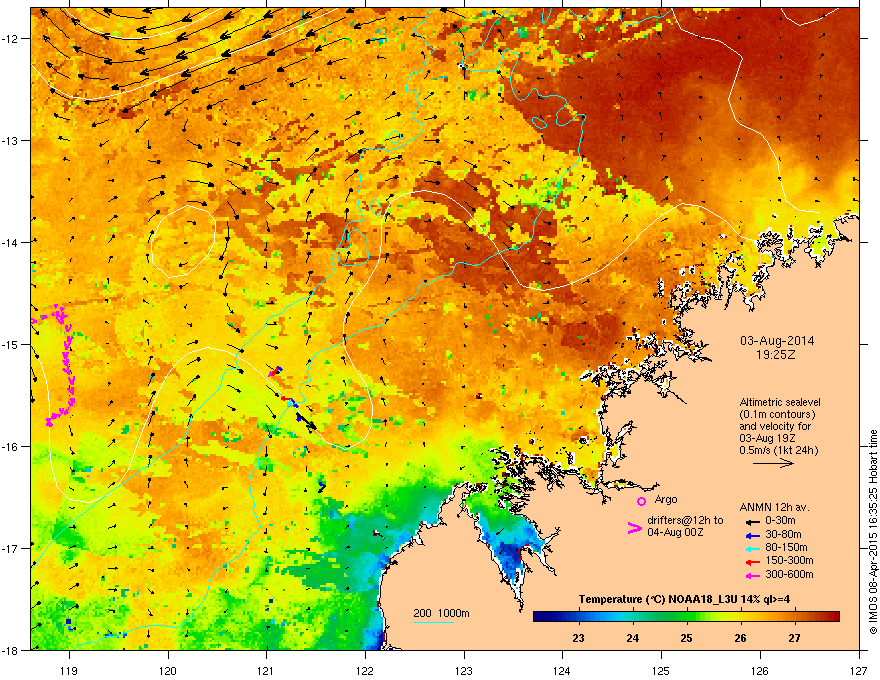Click the dark red end of temperature colorbar
880x680 pixels.
pos(833,617)
